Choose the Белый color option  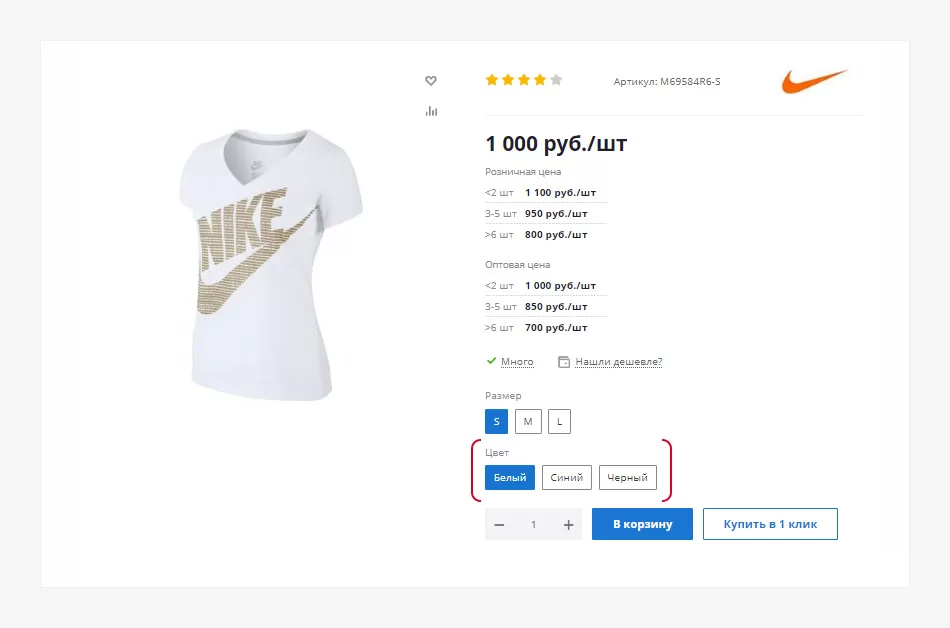tap(510, 477)
